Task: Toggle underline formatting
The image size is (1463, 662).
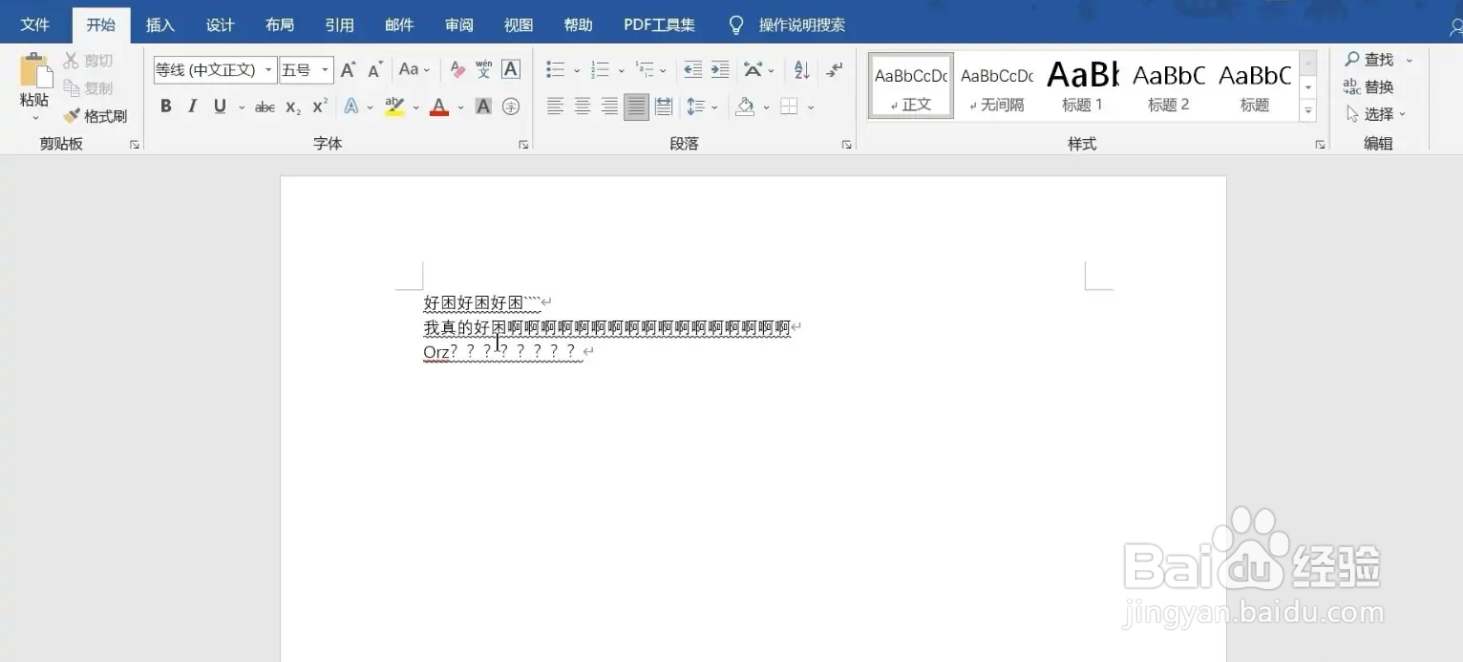Action: (x=220, y=107)
